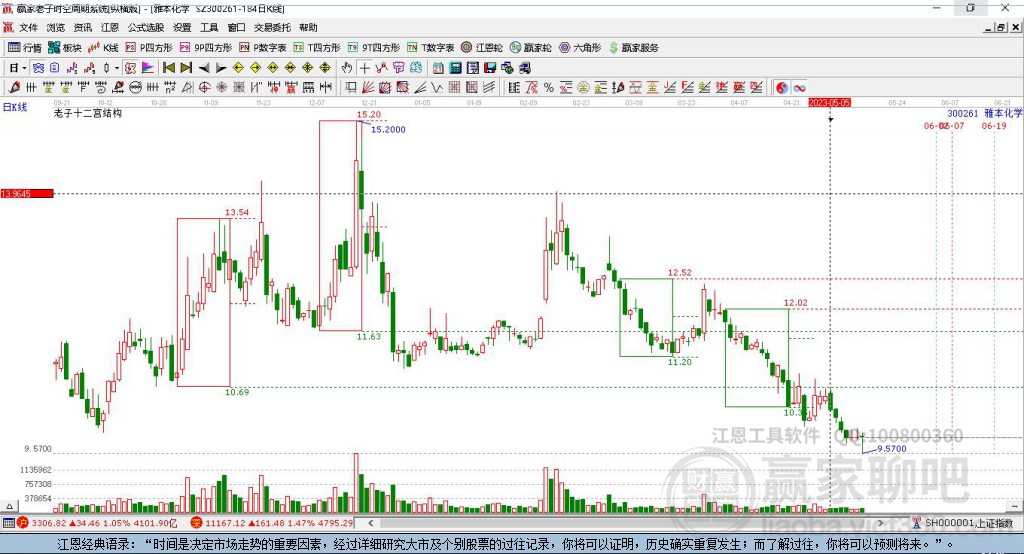Jump to first bar icon
Viewport: 1024px width, 554px height.
168,68
